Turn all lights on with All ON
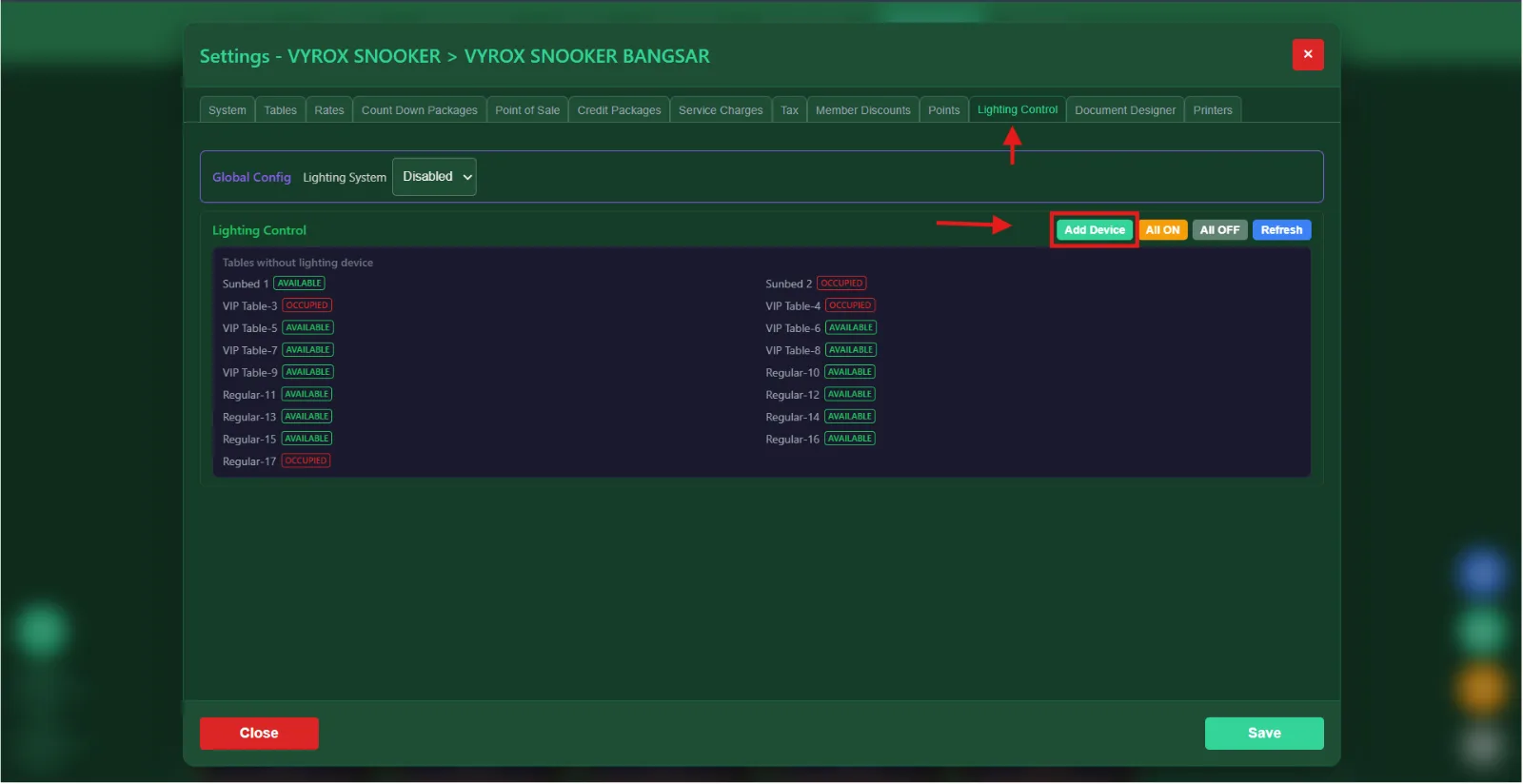 1163,230
